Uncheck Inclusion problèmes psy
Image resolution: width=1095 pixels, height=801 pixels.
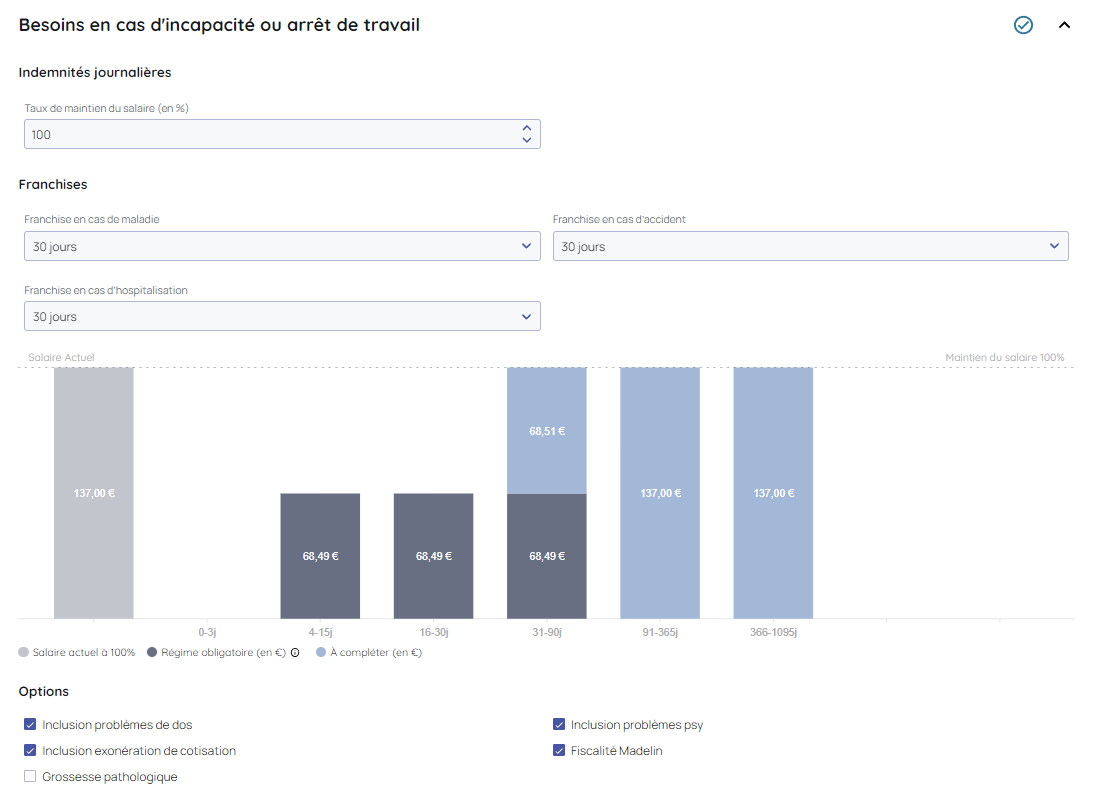[559, 725]
